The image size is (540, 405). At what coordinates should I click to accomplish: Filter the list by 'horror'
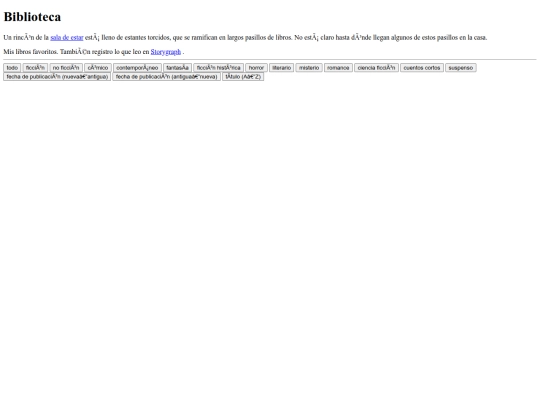pyautogui.click(x=256, y=68)
